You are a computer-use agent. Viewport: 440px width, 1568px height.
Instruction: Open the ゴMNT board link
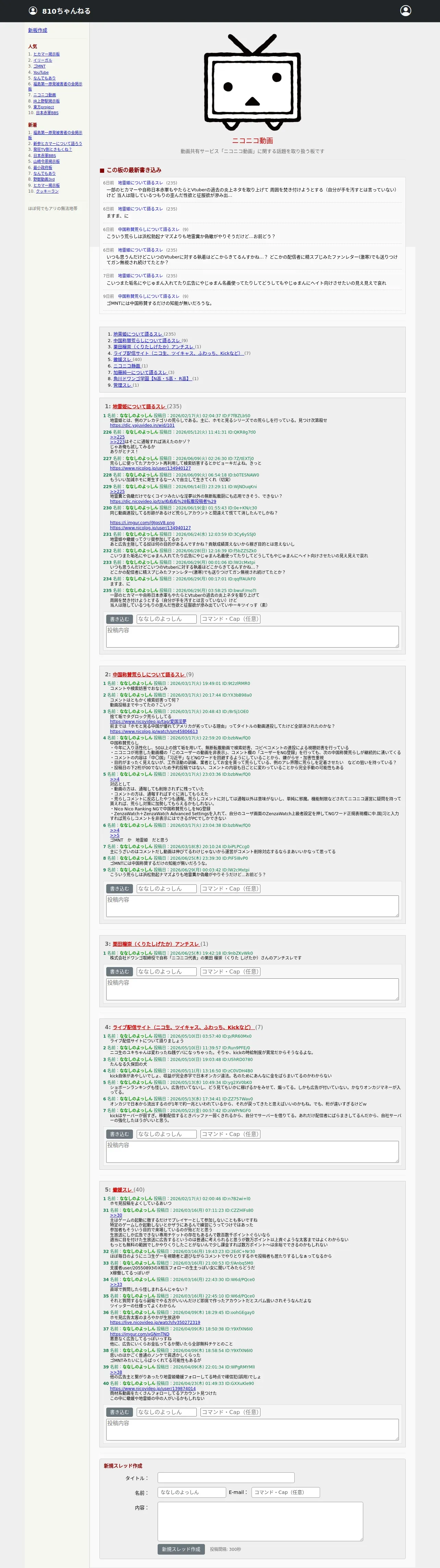39,67
